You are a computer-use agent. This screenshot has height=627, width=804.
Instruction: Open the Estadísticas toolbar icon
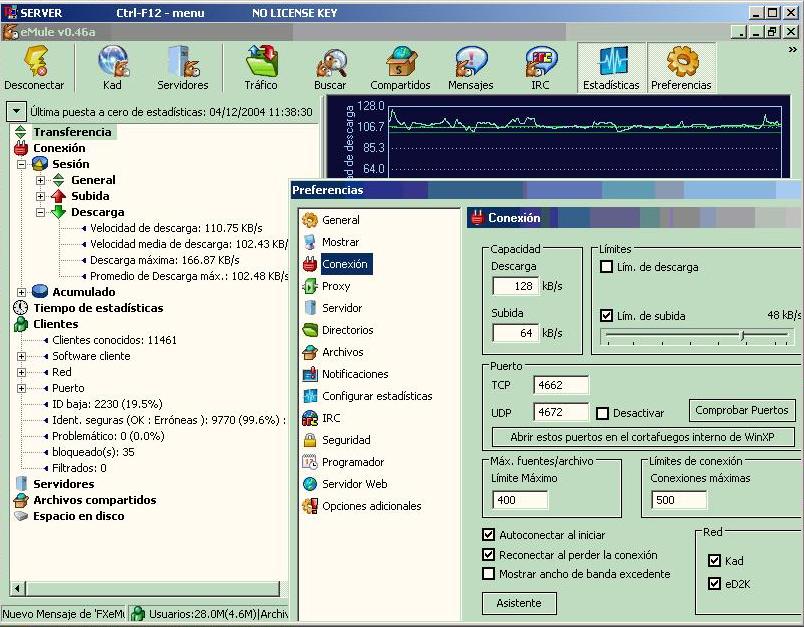[x=612, y=61]
